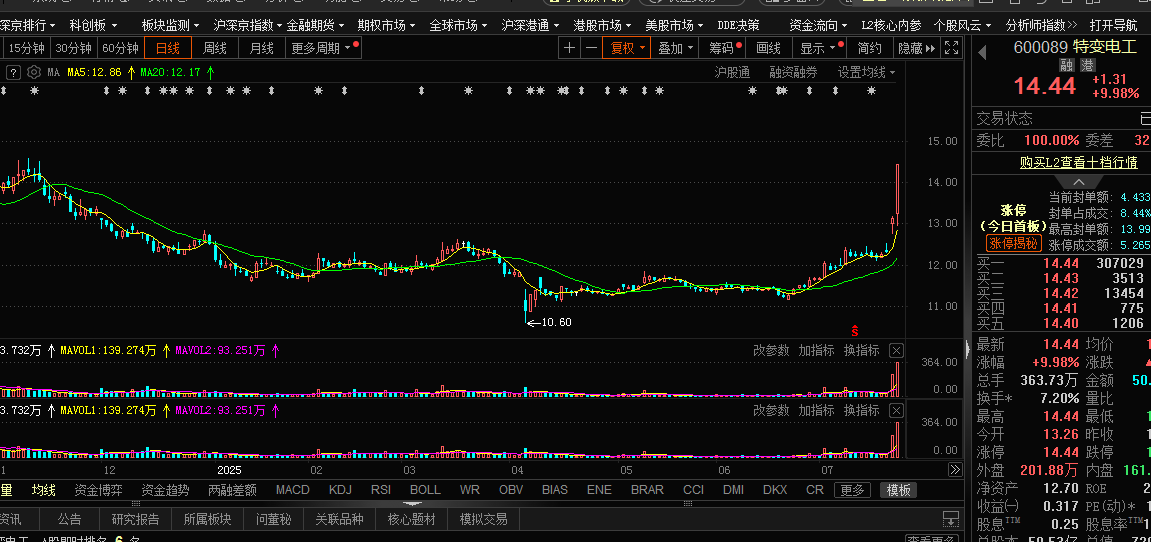
Task: Open the 叠加 overlay dropdown
Action: click(675, 48)
